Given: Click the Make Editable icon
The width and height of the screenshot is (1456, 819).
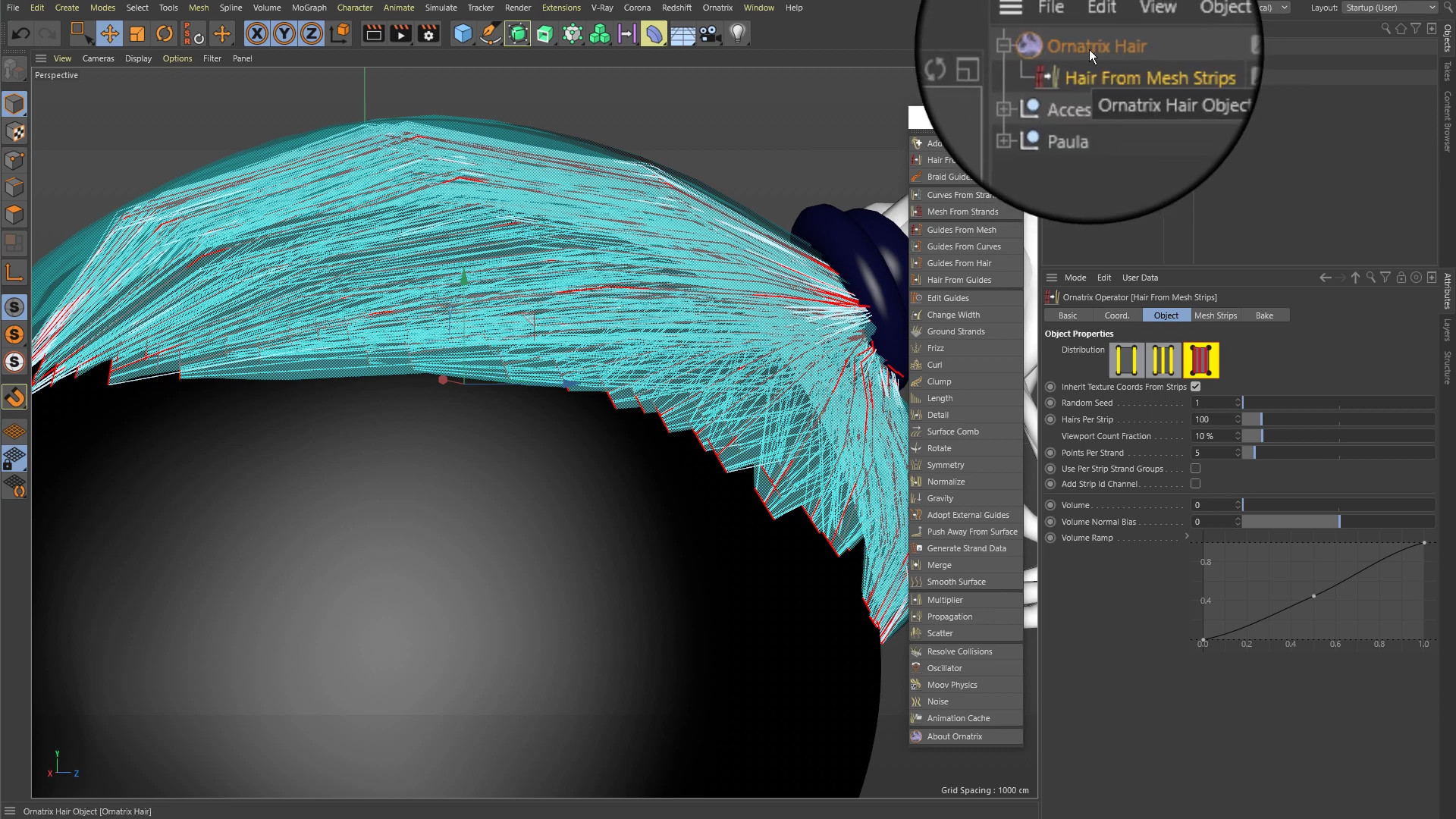Looking at the screenshot, I should click(14, 71).
